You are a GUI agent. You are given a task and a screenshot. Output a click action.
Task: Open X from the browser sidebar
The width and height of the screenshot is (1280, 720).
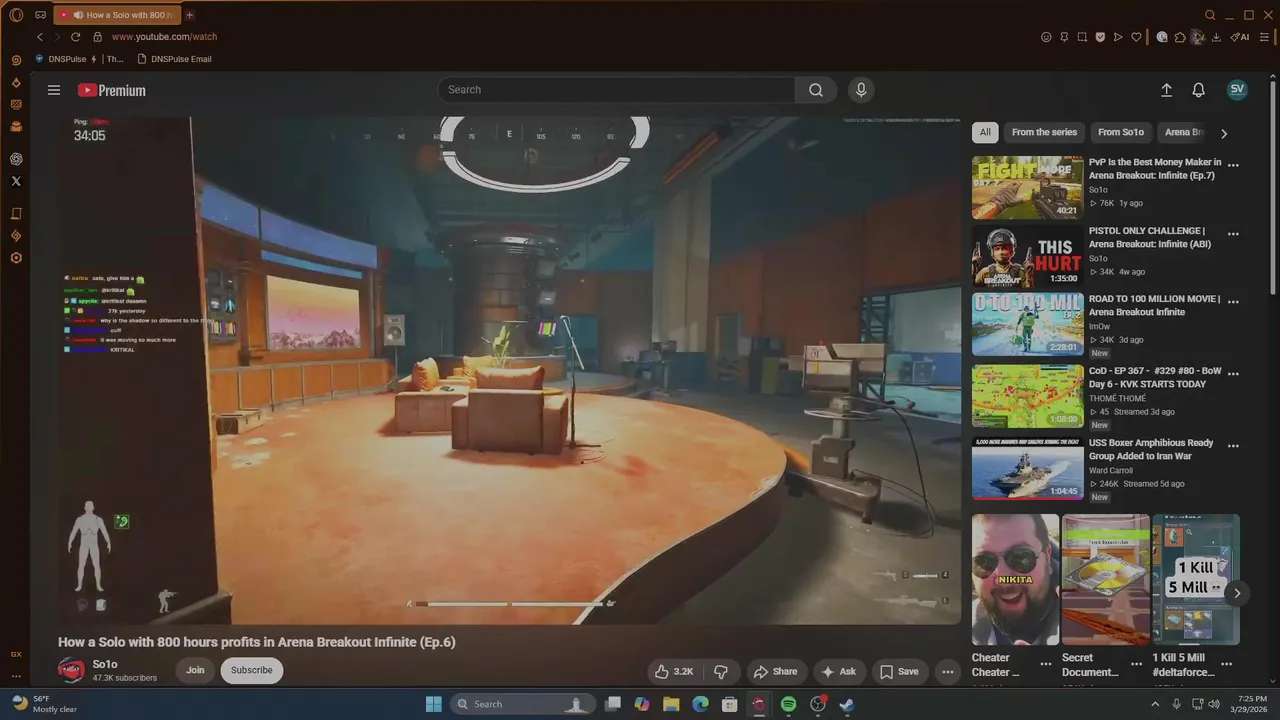click(16, 181)
